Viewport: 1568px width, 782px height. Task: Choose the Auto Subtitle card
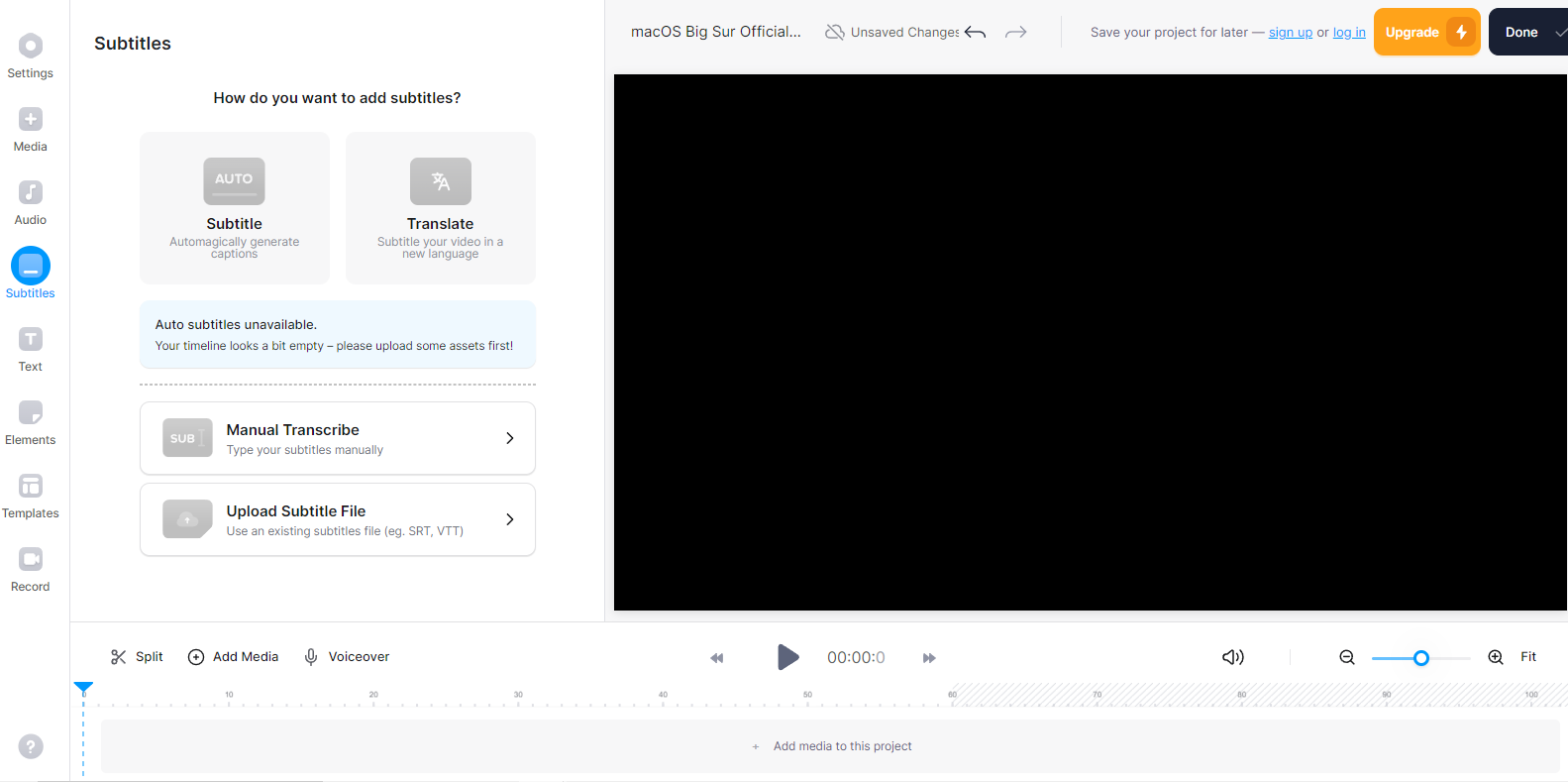235,208
